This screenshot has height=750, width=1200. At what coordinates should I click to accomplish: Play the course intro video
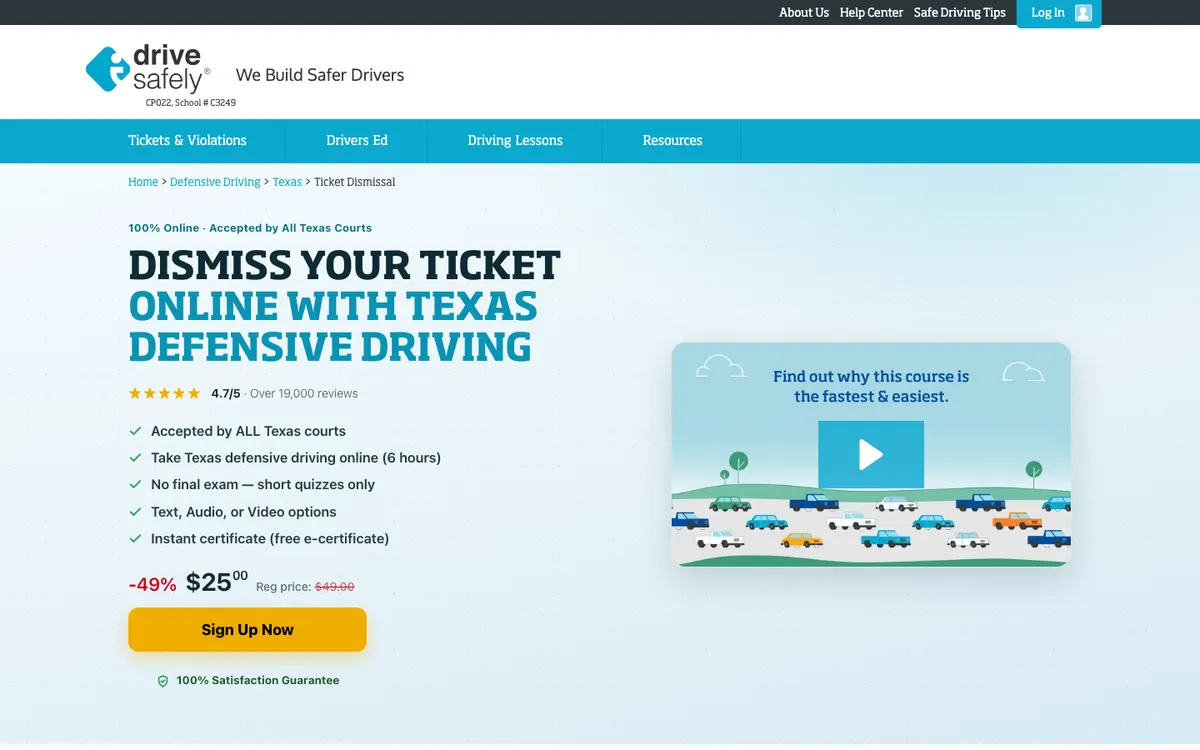click(x=871, y=454)
